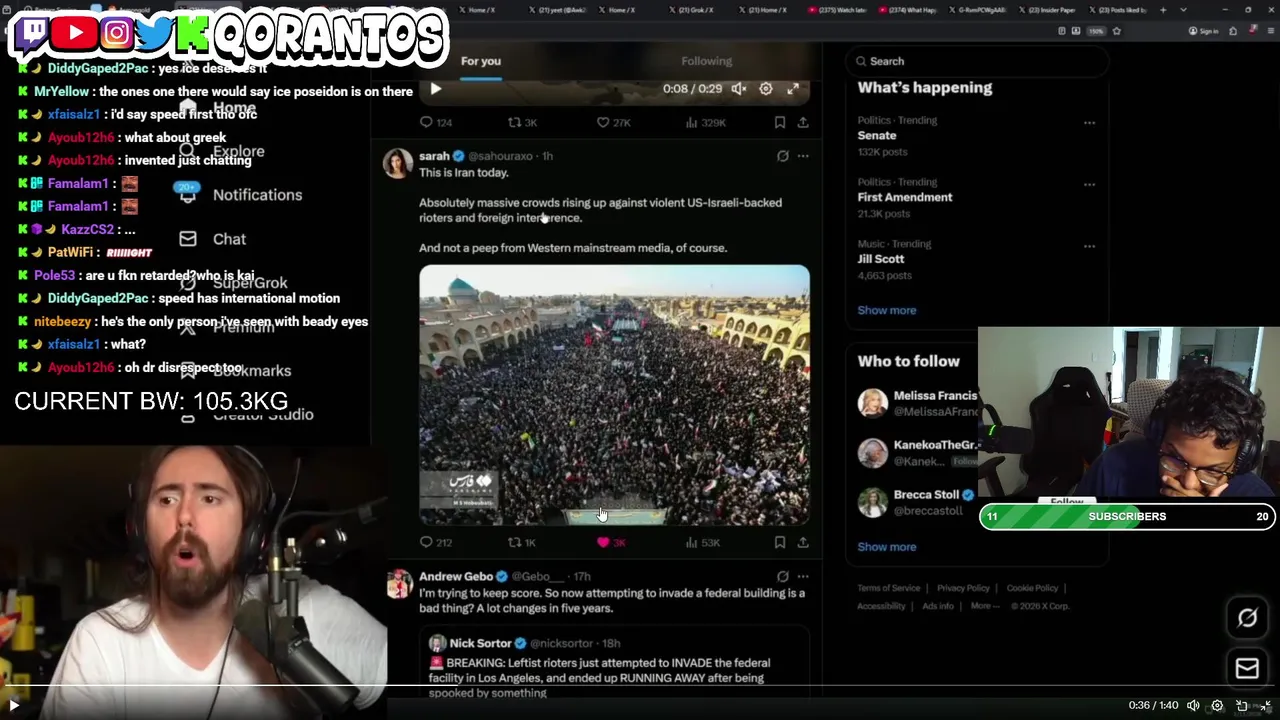The width and height of the screenshot is (1280, 720).
Task: Open the floating Grok button
Action: pyautogui.click(x=1247, y=619)
